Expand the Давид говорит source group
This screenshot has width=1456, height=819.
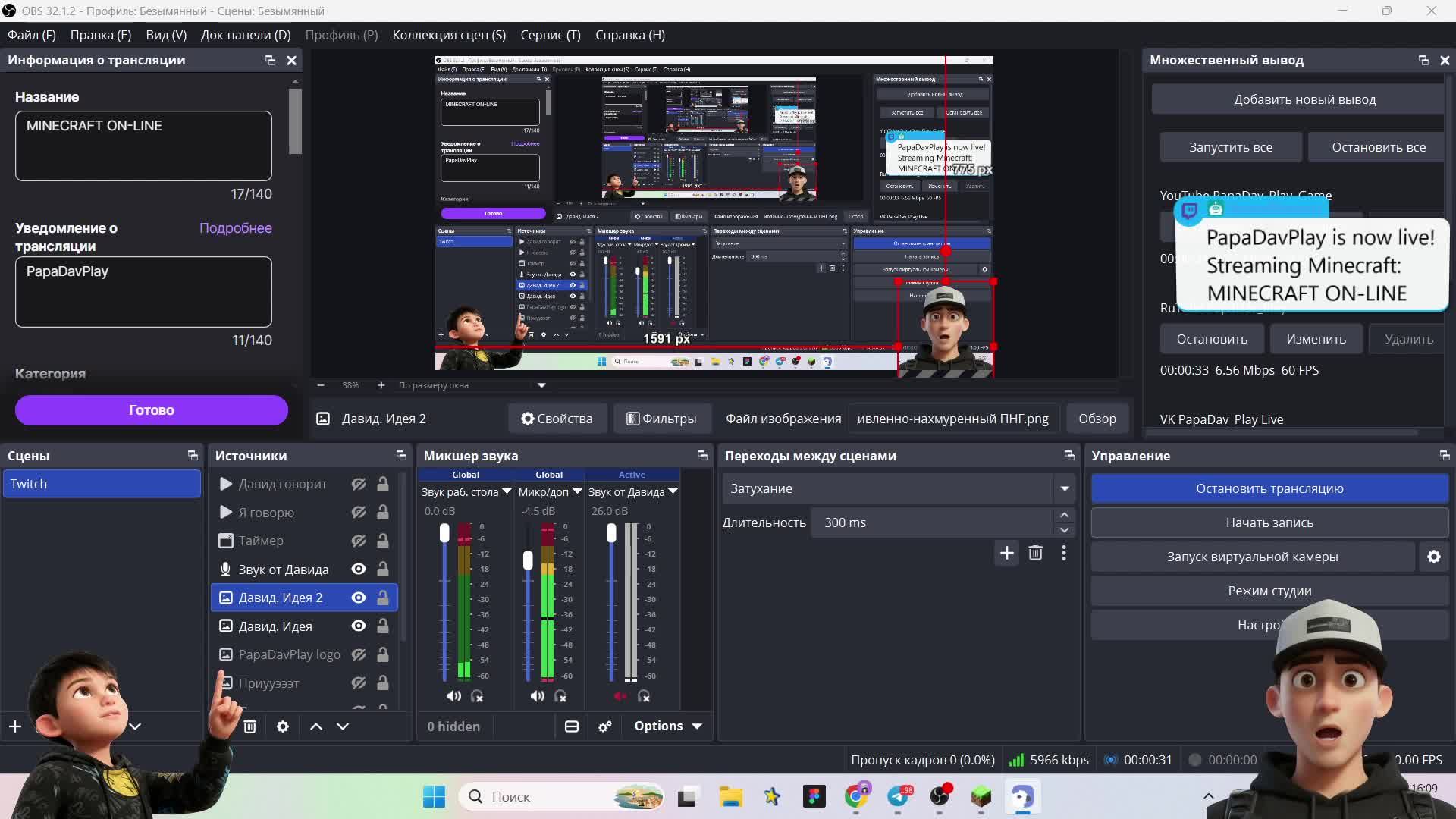click(x=226, y=484)
